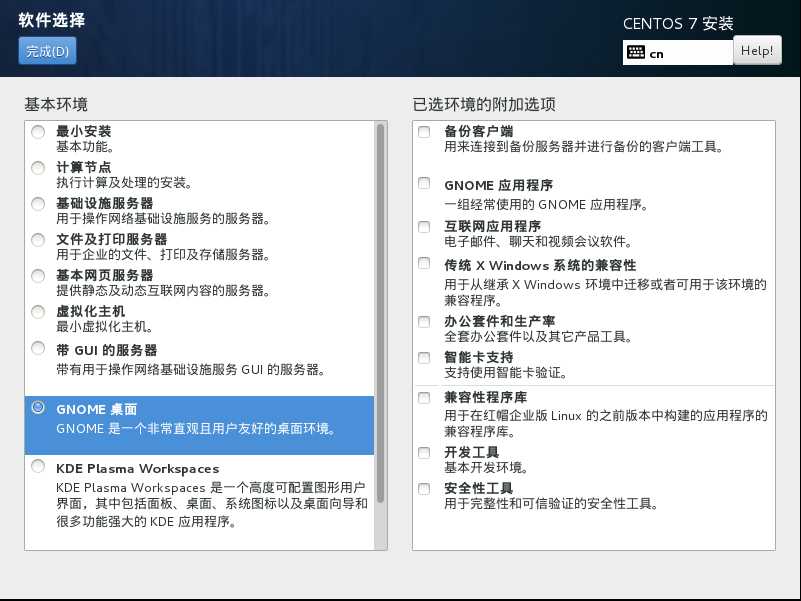Check the 智能卡支持 checkbox

tap(424, 358)
